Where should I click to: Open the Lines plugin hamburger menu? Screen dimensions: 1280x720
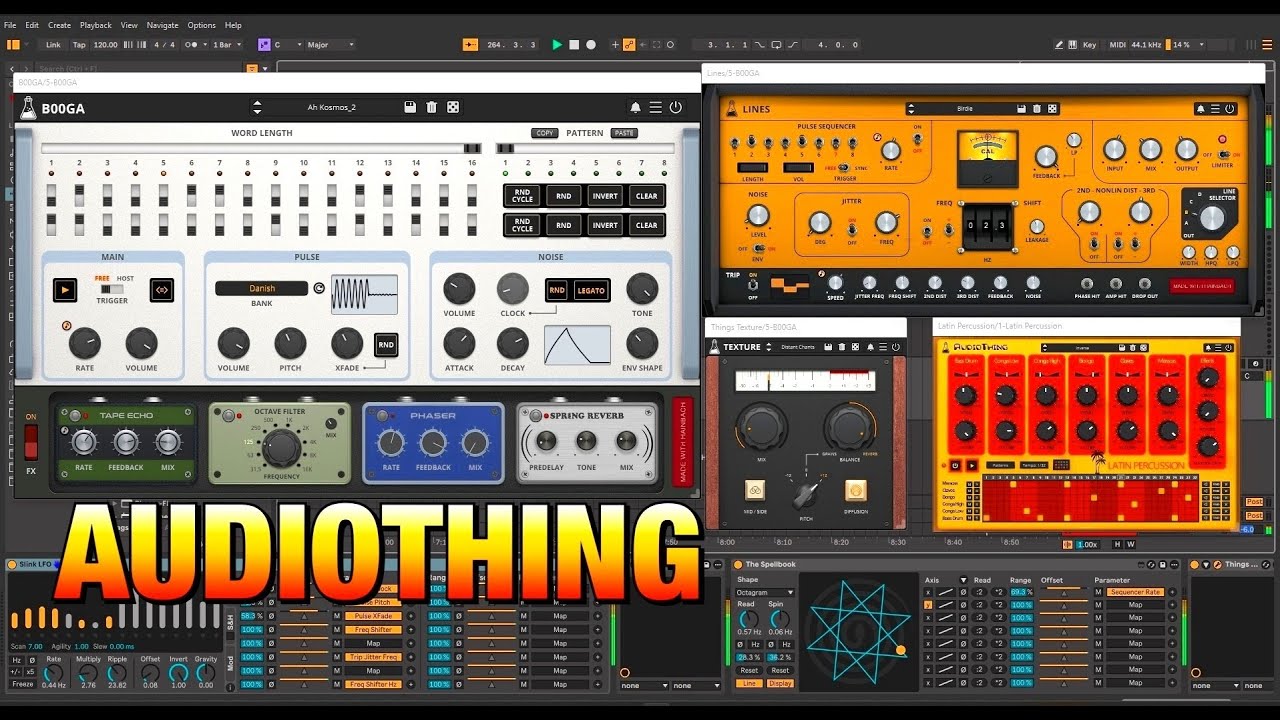pos(1214,109)
